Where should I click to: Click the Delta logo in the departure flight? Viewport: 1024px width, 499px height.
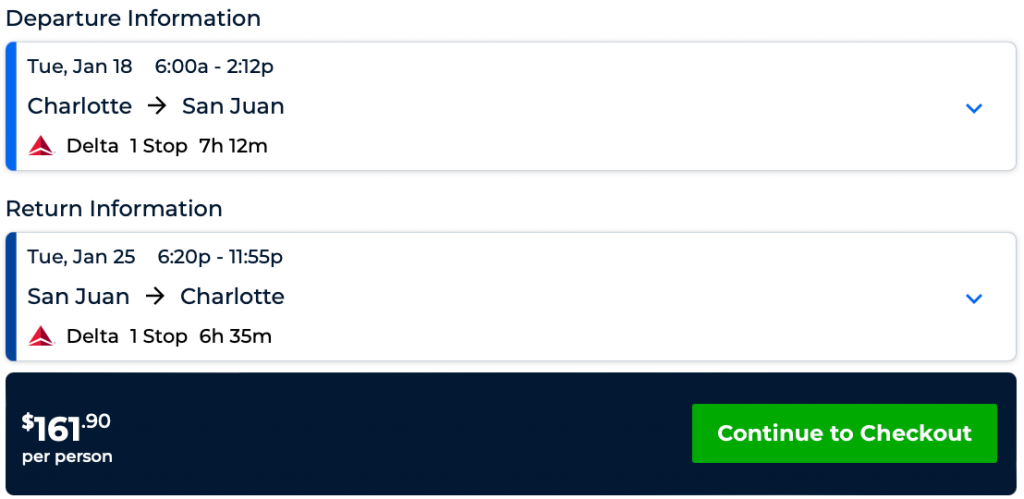(x=41, y=146)
